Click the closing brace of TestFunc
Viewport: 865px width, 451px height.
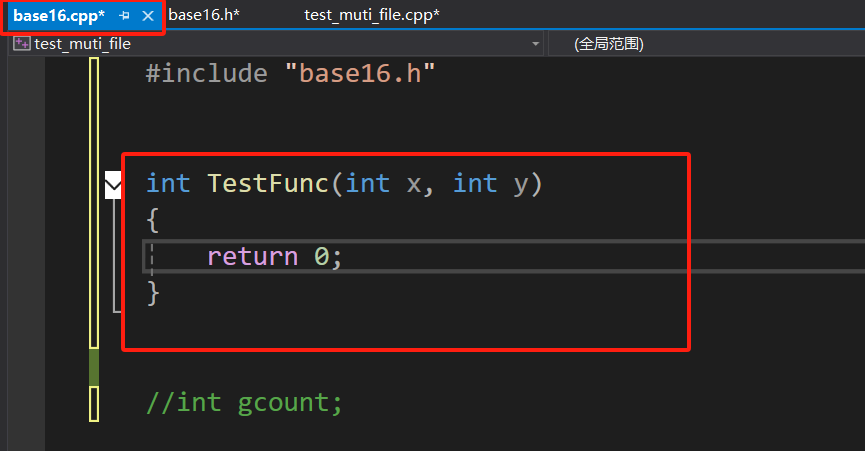(153, 293)
